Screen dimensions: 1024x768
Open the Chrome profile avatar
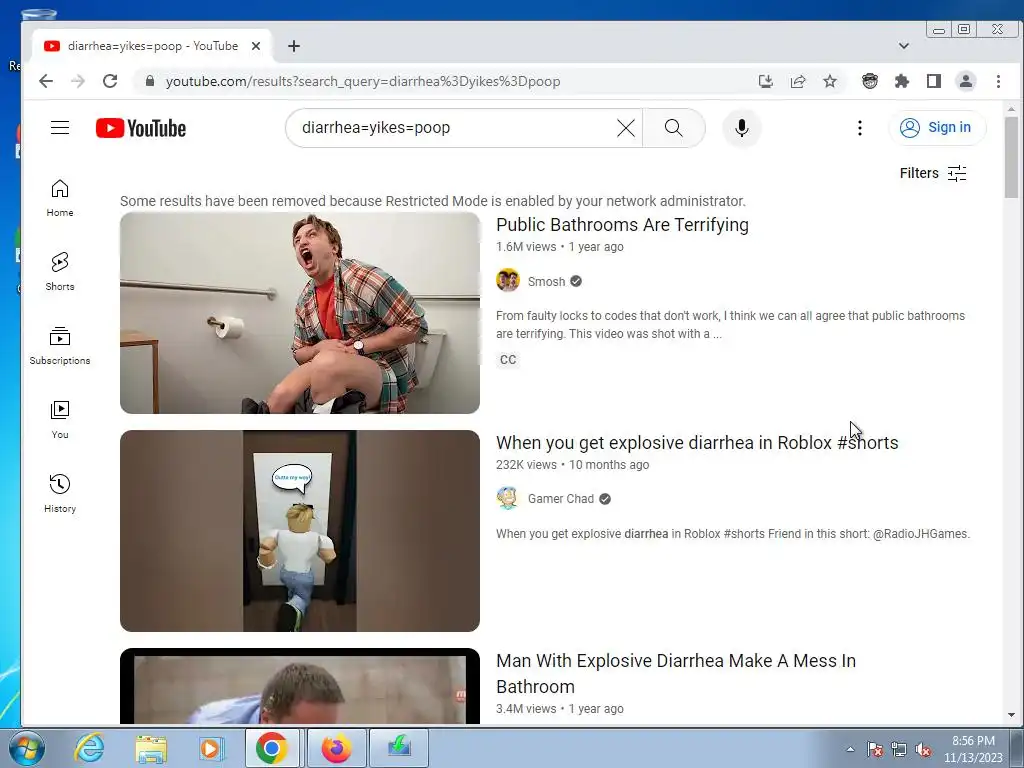[x=965, y=81]
